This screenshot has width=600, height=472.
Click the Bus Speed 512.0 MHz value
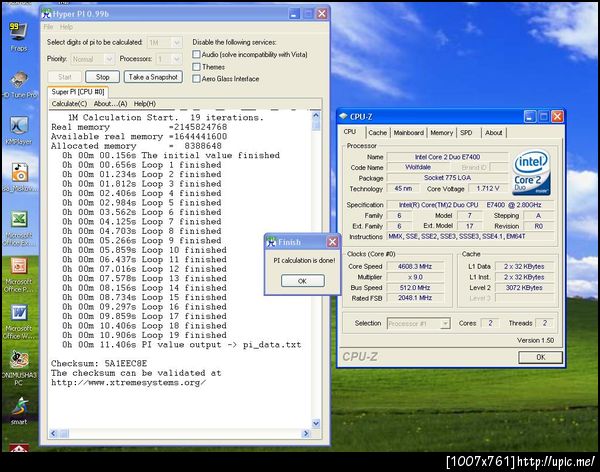pos(415,287)
